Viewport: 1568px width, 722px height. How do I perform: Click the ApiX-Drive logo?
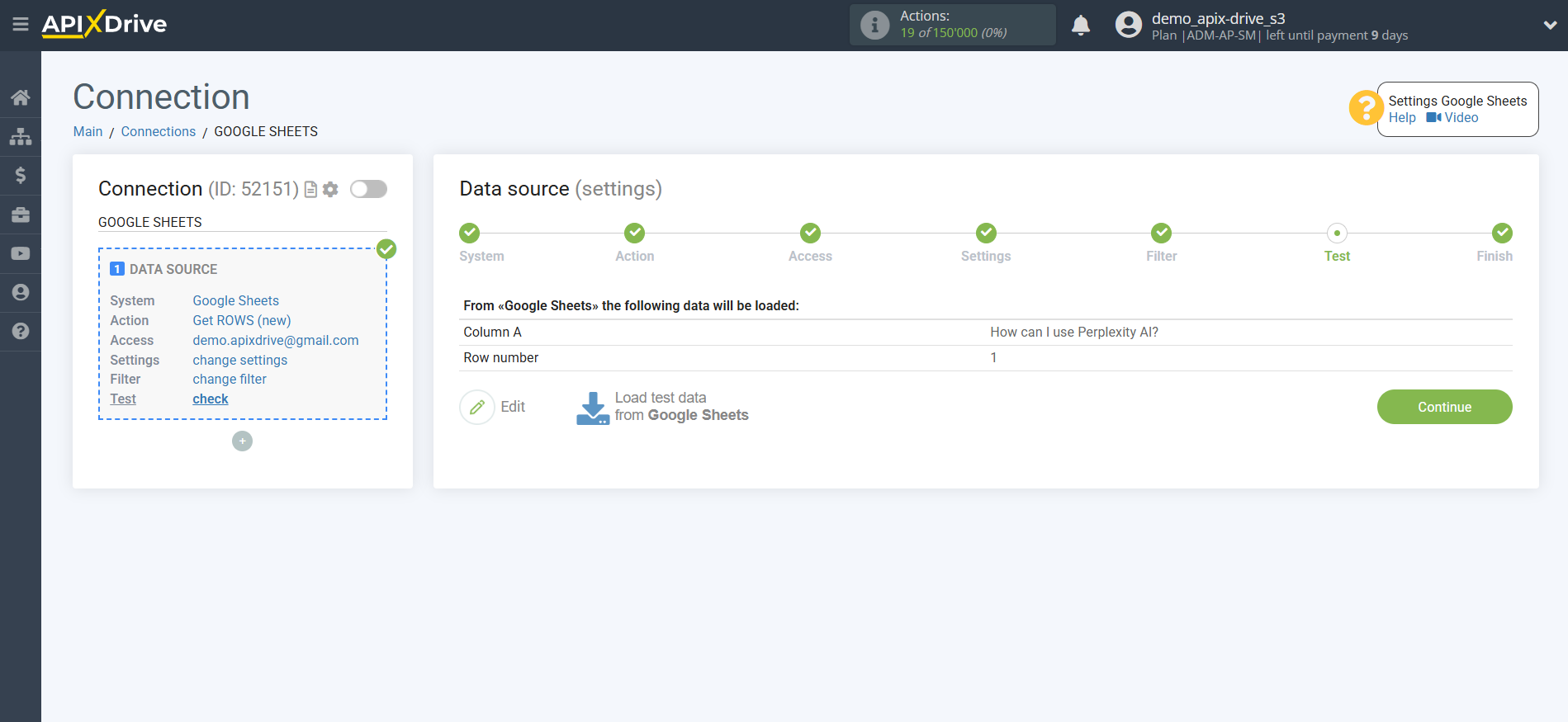click(x=104, y=24)
